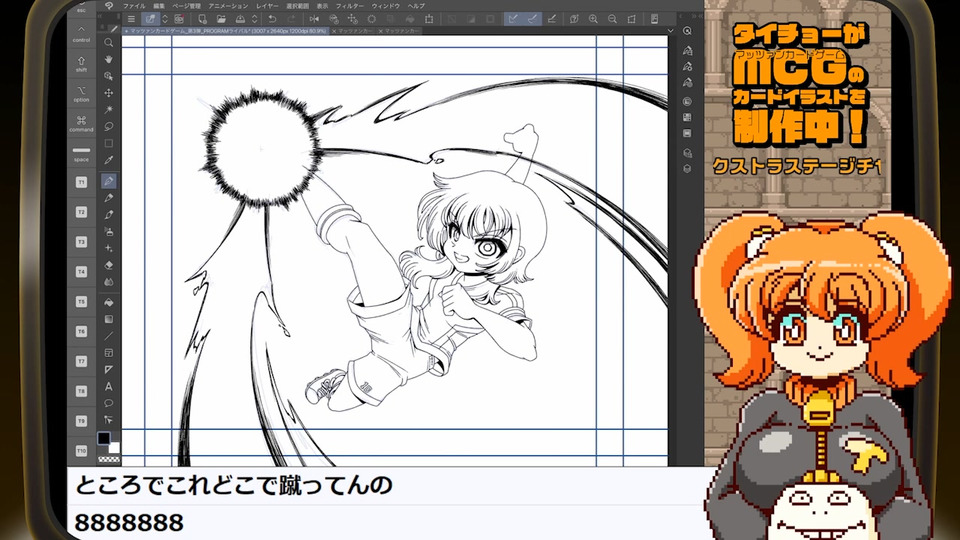The width and height of the screenshot is (960, 540).
Task: Tap the T5 shortcut key
Action: point(81,302)
